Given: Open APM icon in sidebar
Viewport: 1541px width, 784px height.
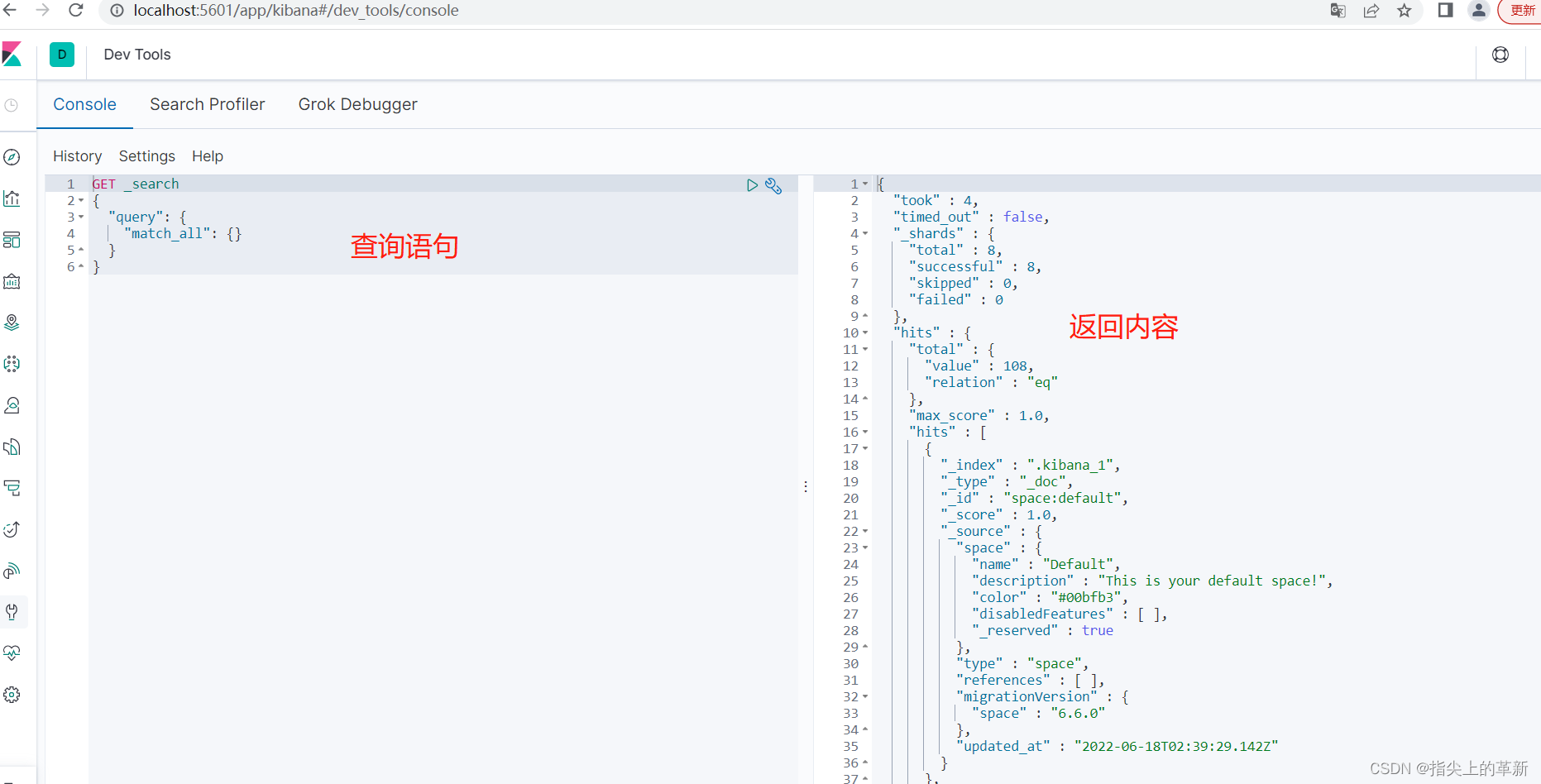Looking at the screenshot, I should click(x=12, y=488).
